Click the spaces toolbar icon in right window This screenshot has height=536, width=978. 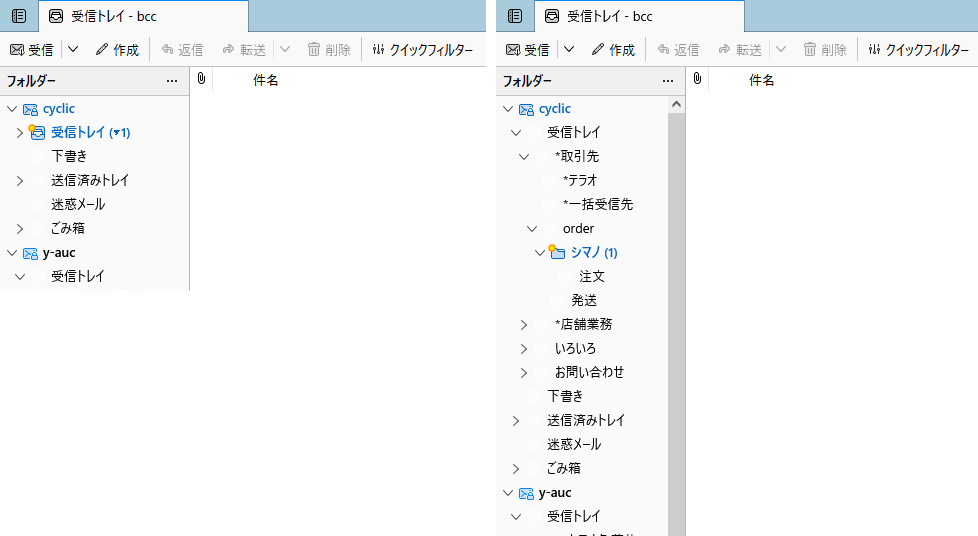point(515,16)
